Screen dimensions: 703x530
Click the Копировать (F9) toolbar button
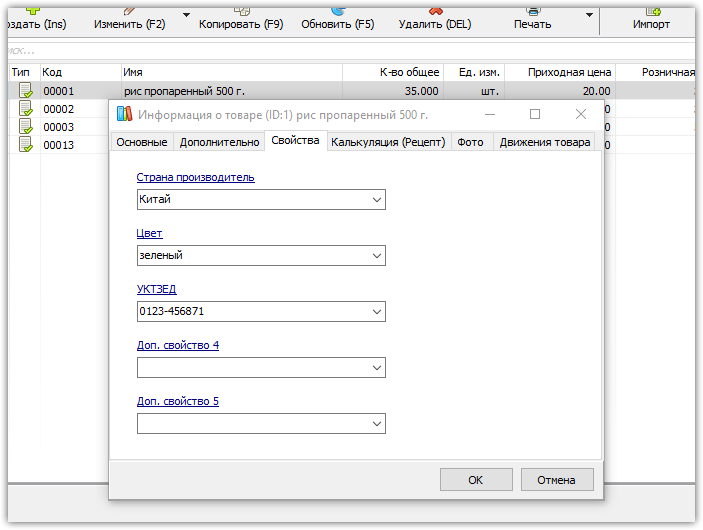click(x=241, y=19)
